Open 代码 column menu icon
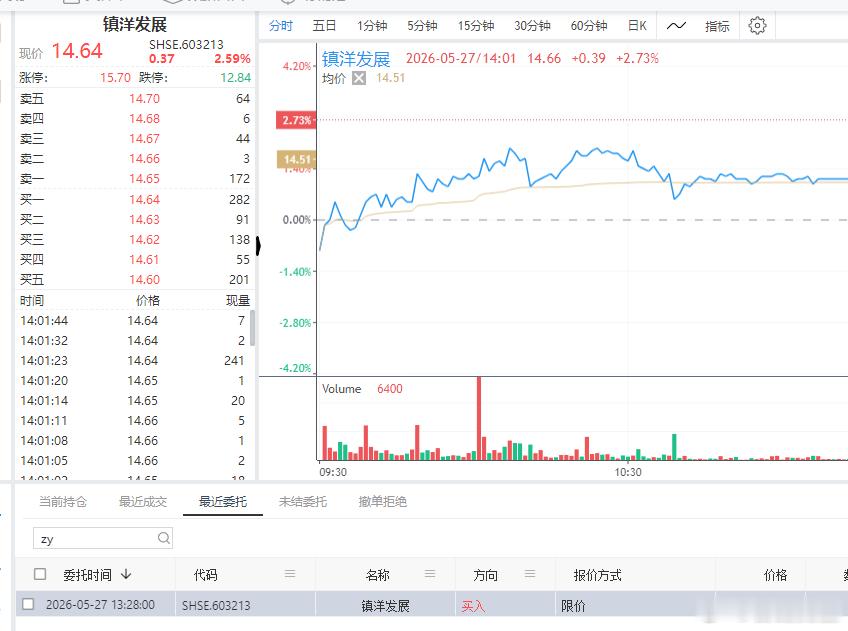The width and height of the screenshot is (848, 631). (290, 574)
